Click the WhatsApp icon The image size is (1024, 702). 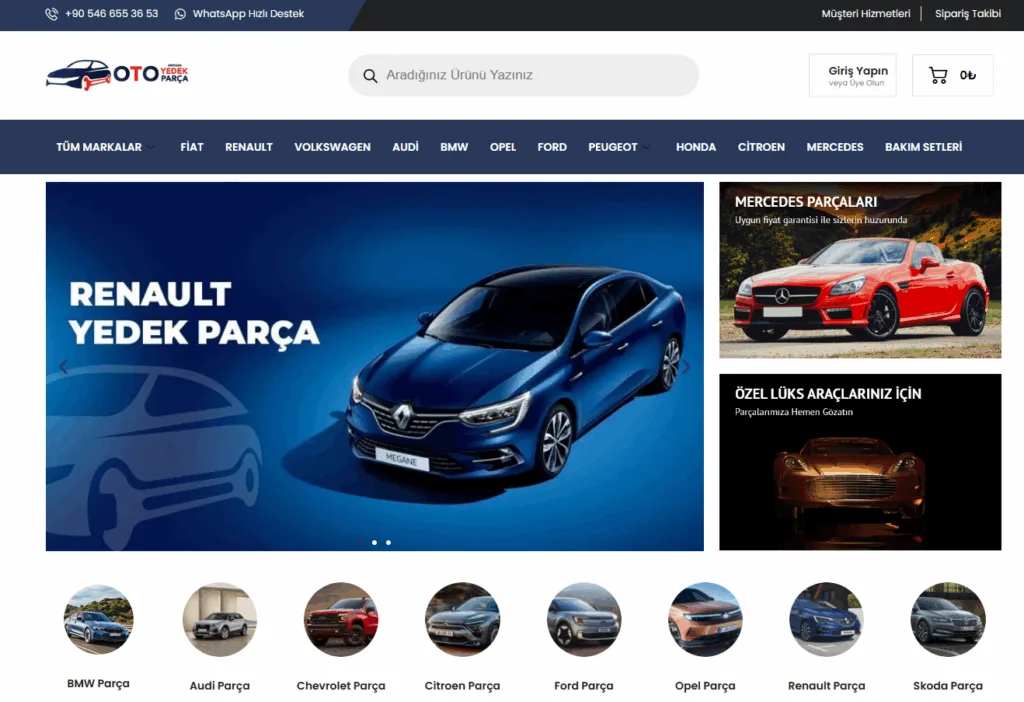click(x=180, y=14)
